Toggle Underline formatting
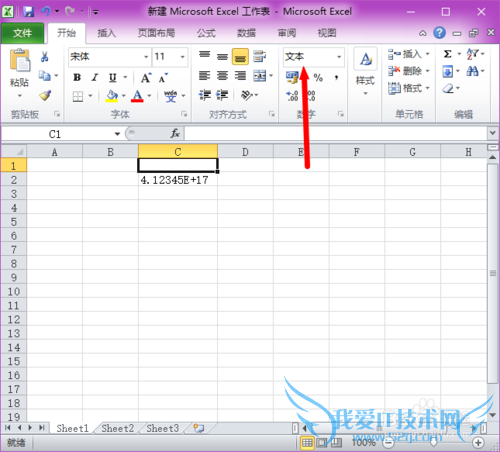 [113, 78]
